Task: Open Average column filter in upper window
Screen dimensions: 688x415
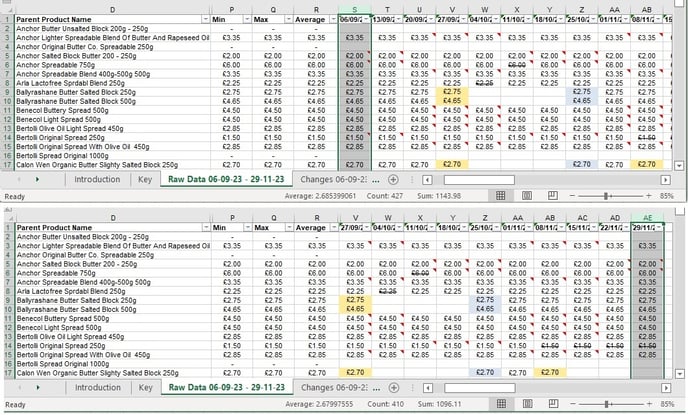Action: [333, 20]
